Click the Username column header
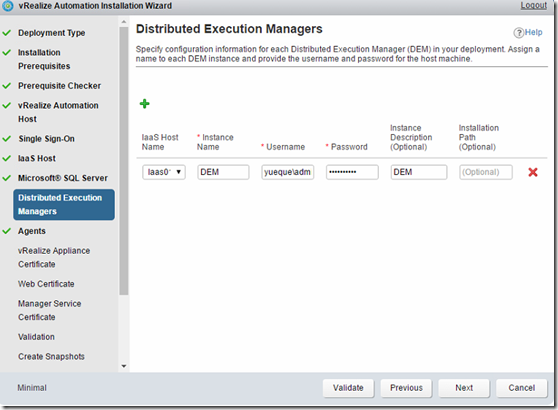The image size is (558, 410). click(x=283, y=147)
